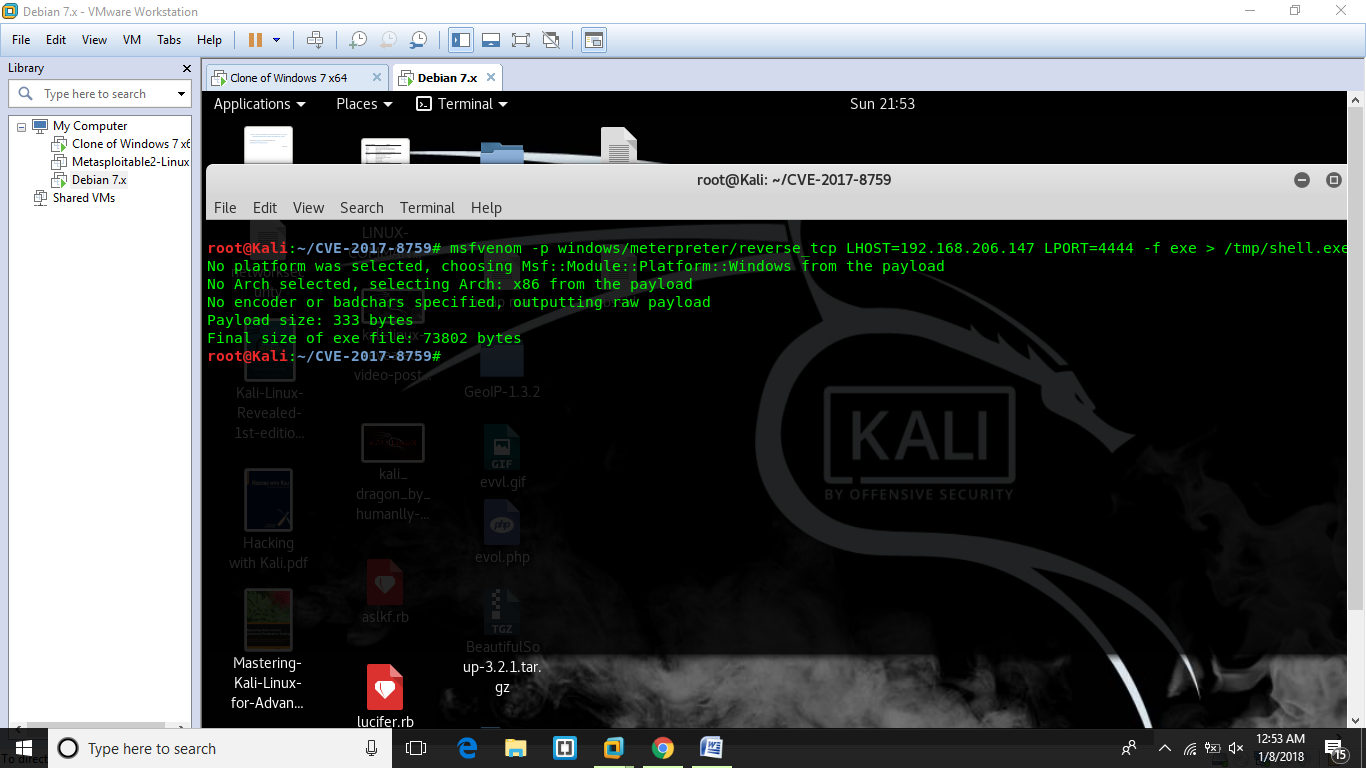The width and height of the screenshot is (1366, 768).
Task: Open VMware View menu
Action: pos(95,40)
